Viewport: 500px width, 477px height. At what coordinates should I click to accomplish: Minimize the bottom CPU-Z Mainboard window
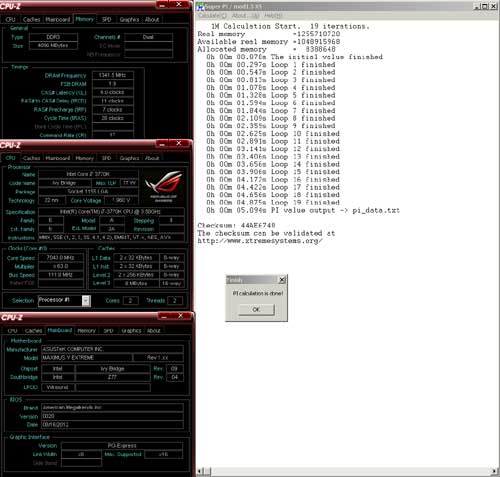[x=164, y=316]
